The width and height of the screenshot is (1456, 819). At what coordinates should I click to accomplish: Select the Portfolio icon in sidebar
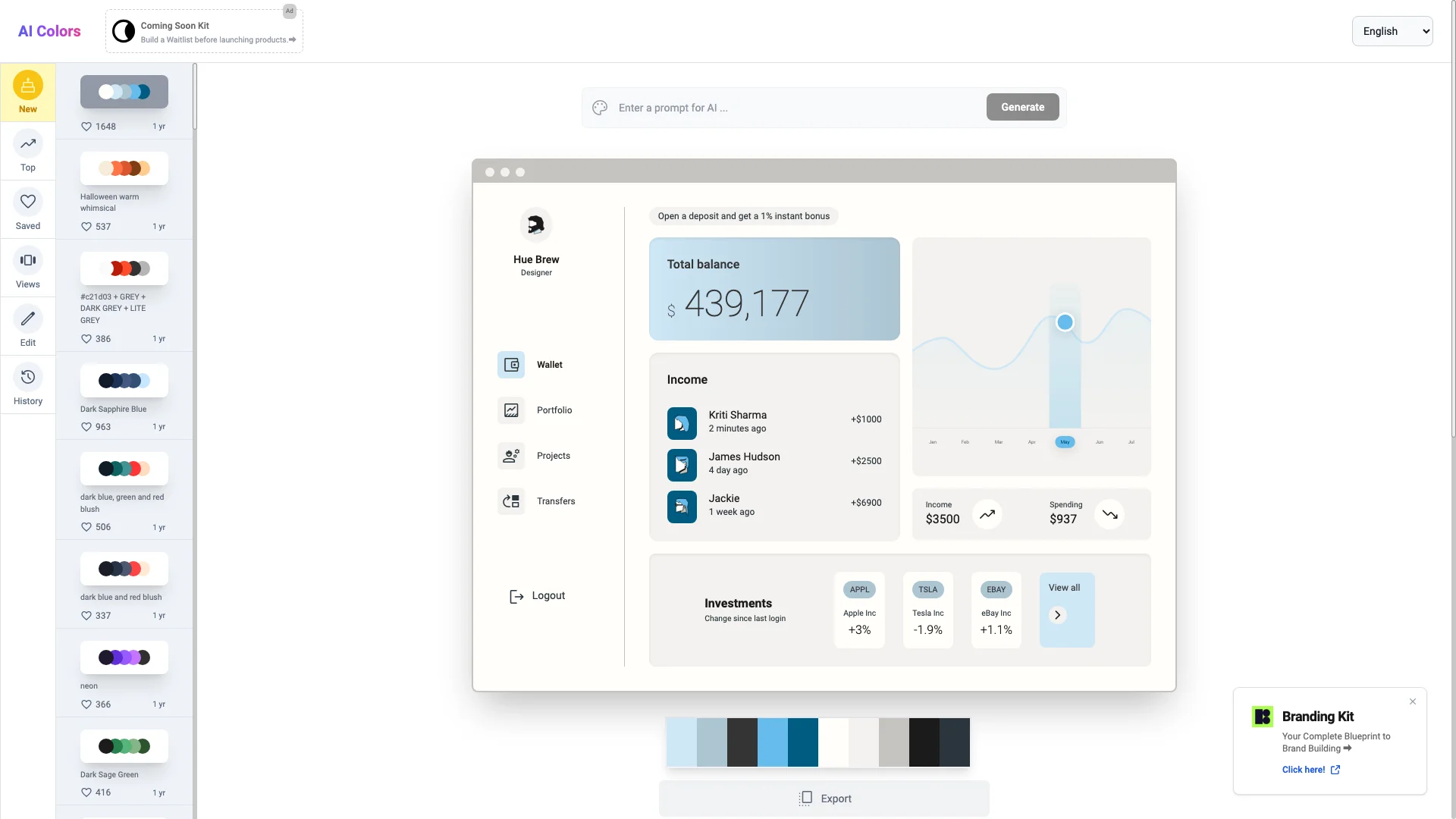[x=511, y=410]
